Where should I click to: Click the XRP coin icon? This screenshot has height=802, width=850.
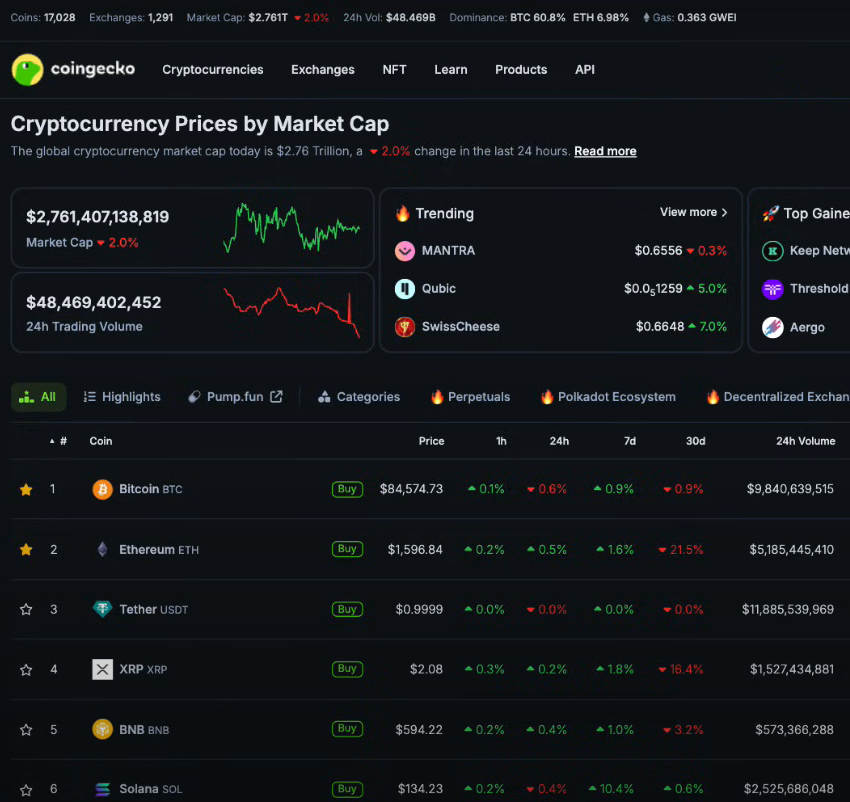(102, 669)
